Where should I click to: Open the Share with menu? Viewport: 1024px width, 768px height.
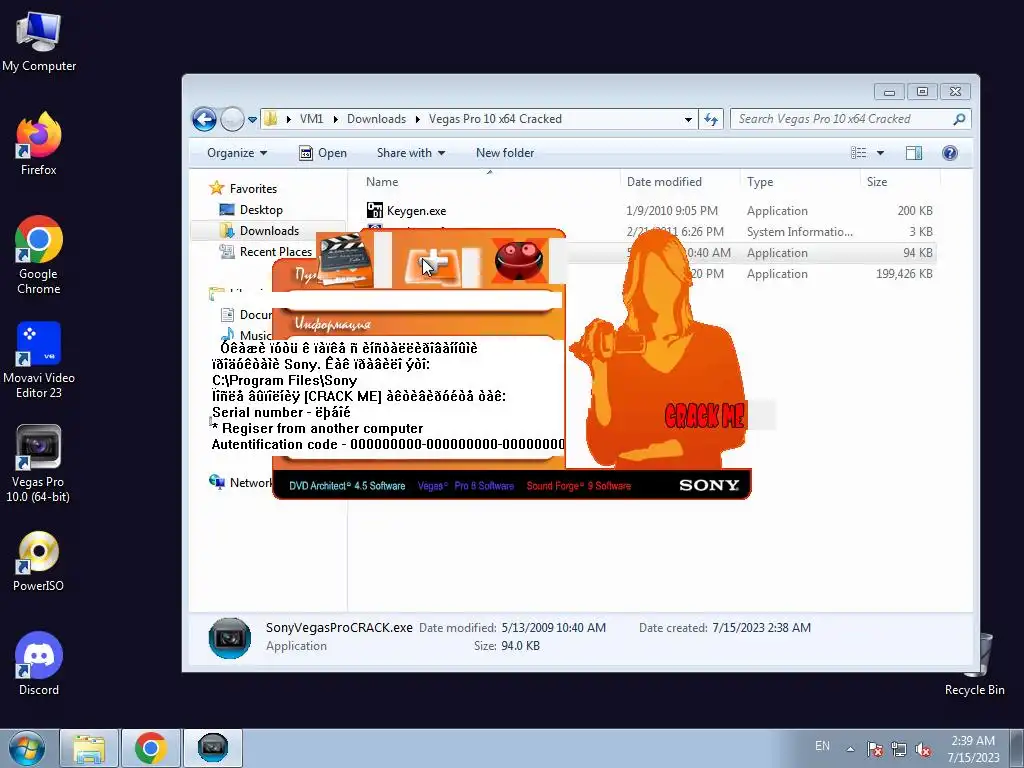coord(411,153)
